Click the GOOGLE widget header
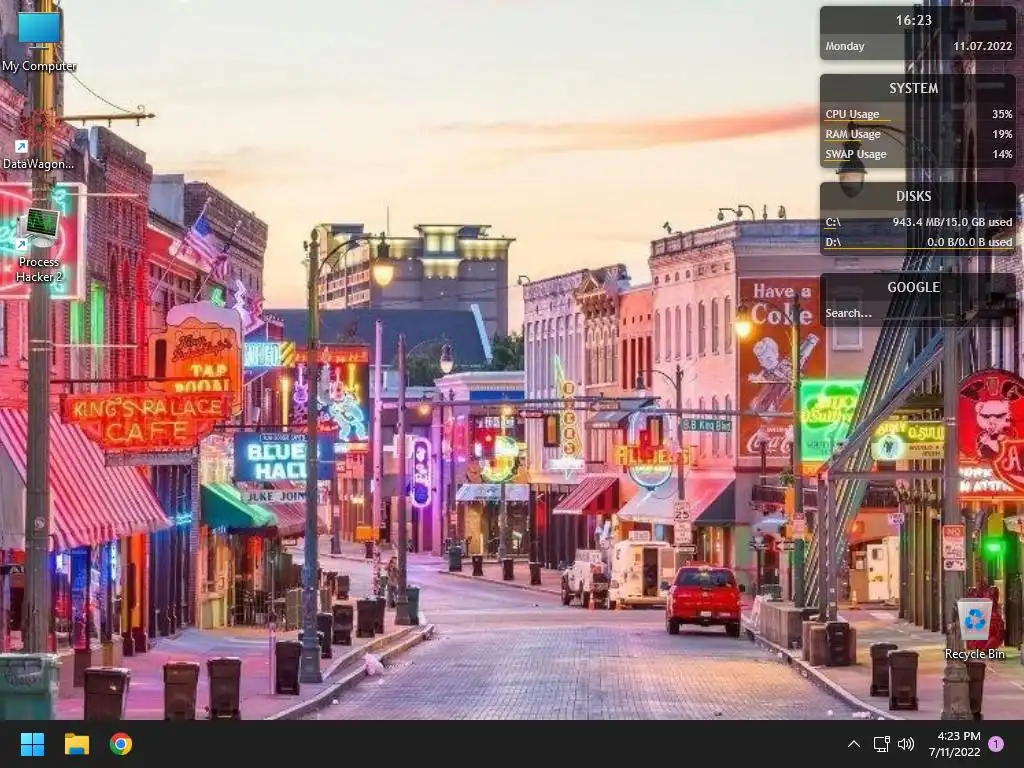The height and width of the screenshot is (768, 1024). point(914,287)
